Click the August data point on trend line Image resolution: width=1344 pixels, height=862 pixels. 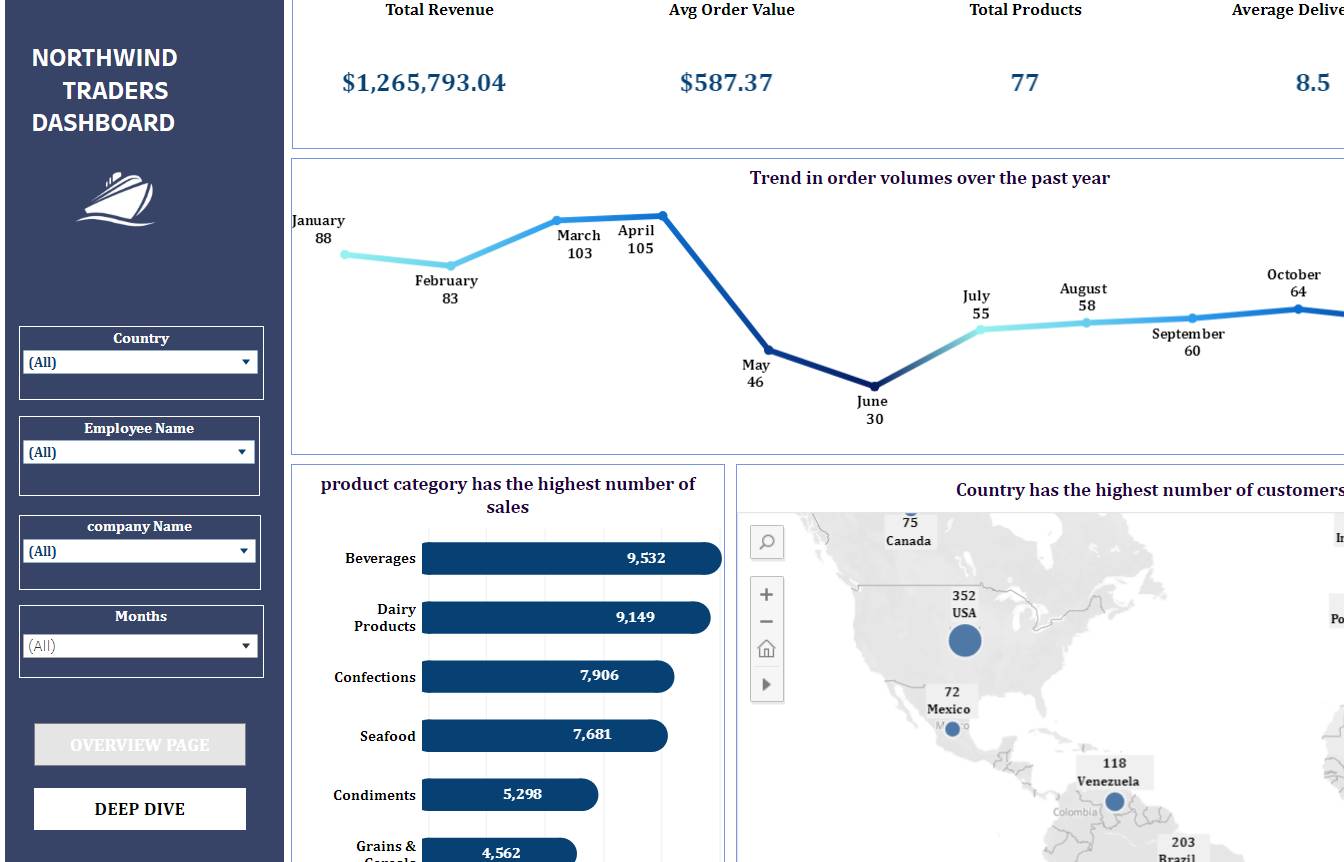(1086, 322)
